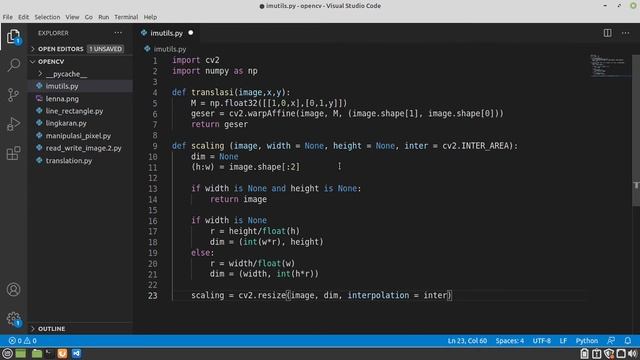This screenshot has height=360, width=640.
Task: Open the Extensions view
Action: point(13,153)
